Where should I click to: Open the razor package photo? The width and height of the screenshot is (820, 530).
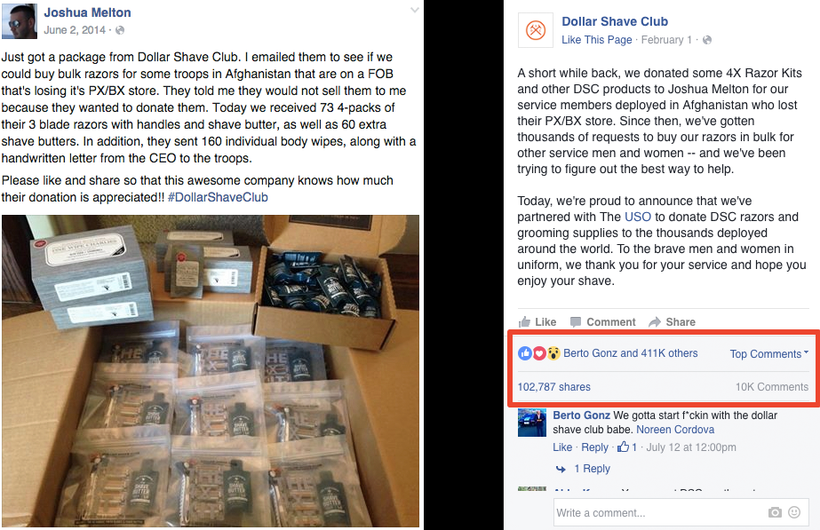210,370
